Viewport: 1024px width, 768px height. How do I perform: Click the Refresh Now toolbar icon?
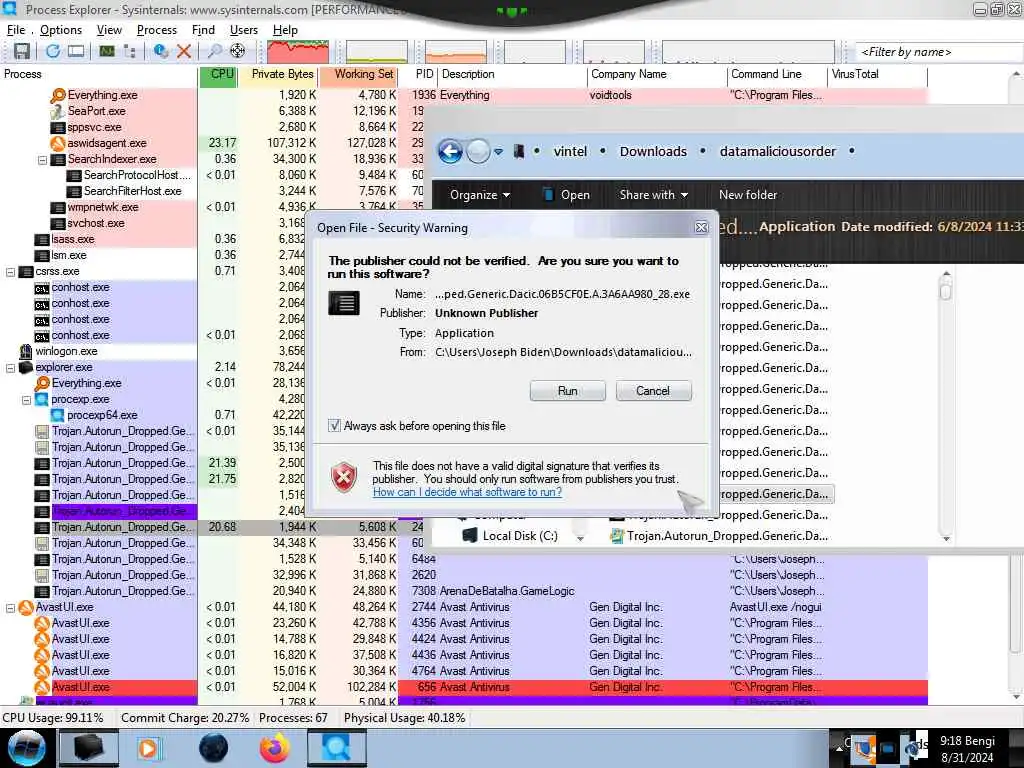(x=53, y=51)
